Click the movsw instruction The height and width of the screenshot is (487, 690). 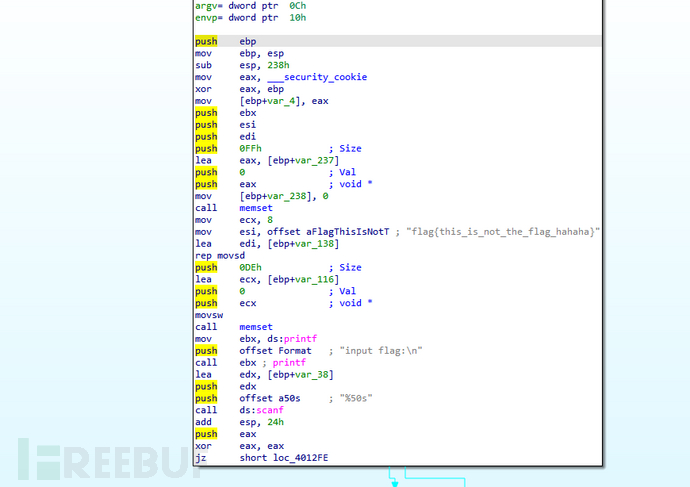(210, 315)
